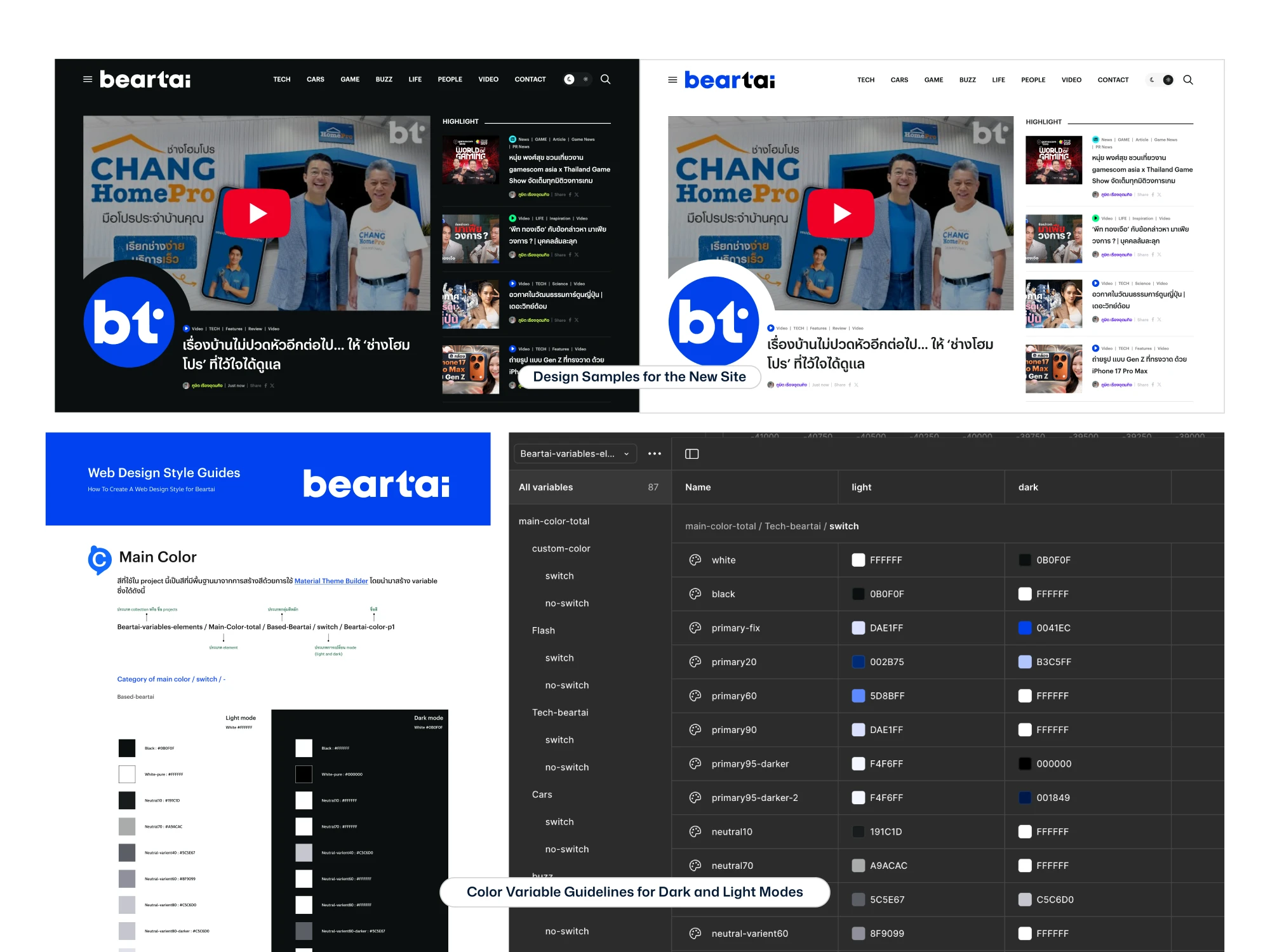The width and height of the screenshot is (1270, 952).
Task: Click the bt round logo on dark mockup
Action: pyautogui.click(x=129, y=322)
